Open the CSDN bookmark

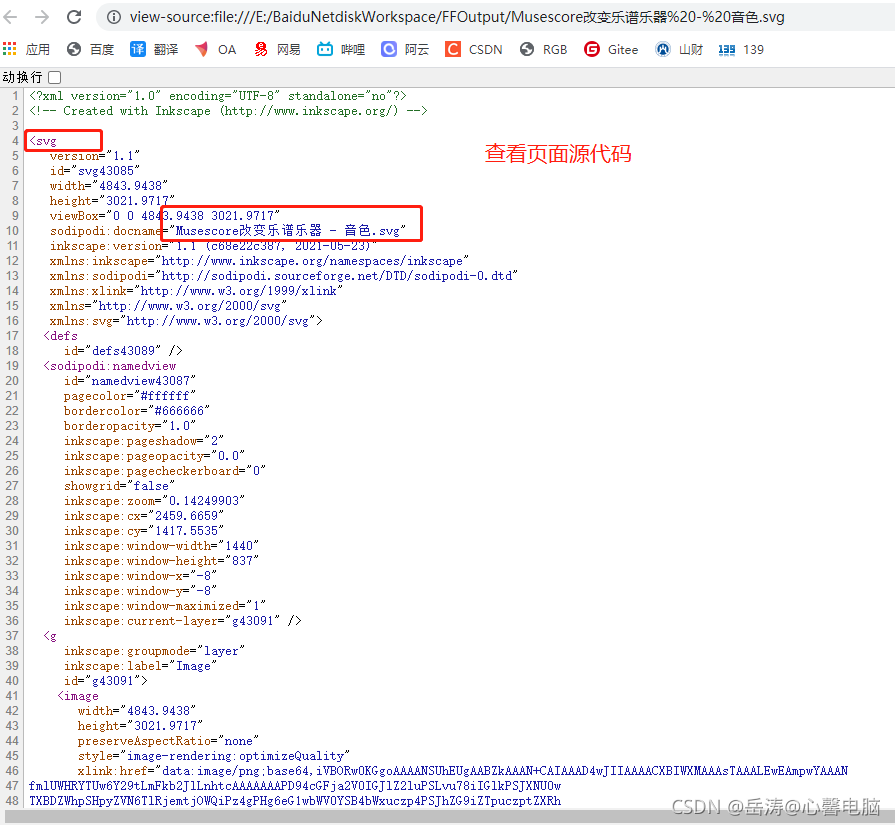tap(474, 50)
